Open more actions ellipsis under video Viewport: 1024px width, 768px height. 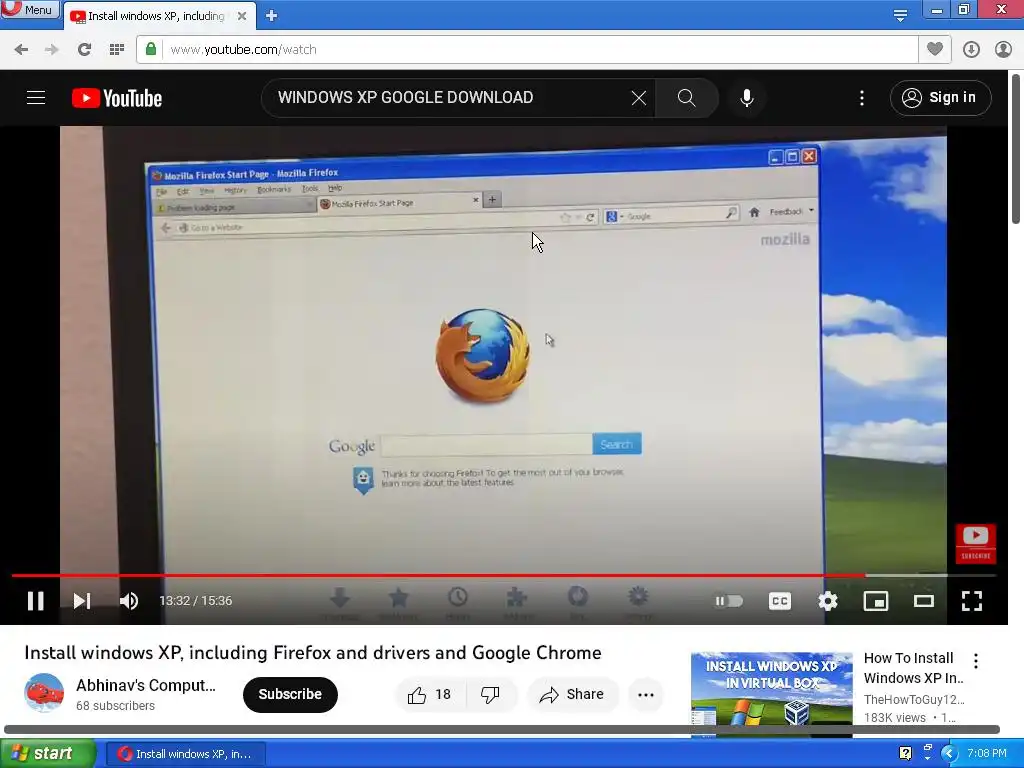click(x=646, y=694)
